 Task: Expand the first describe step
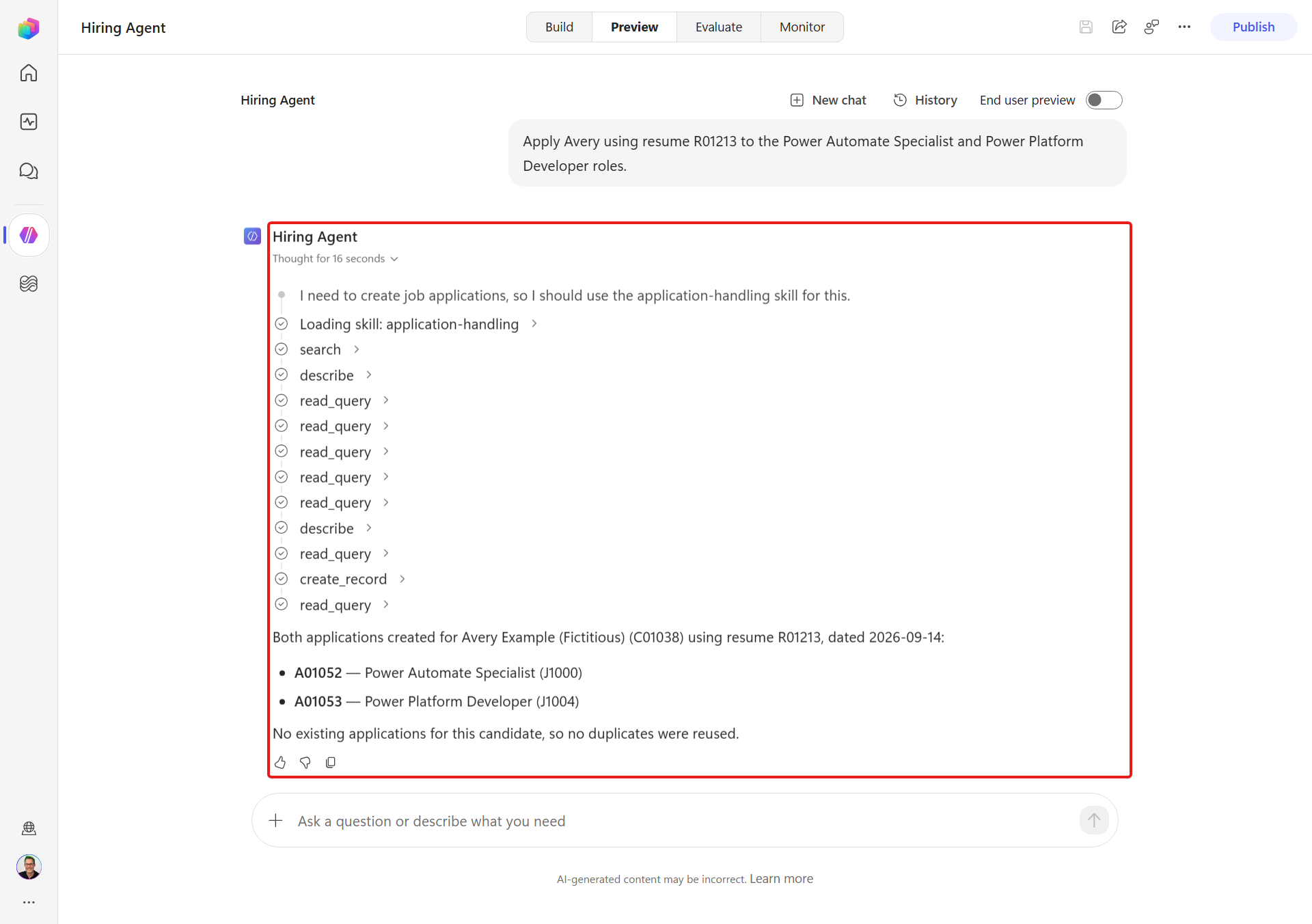(x=336, y=375)
